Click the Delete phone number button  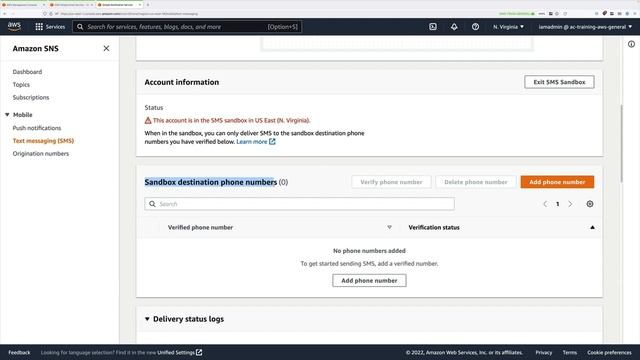[476, 182]
